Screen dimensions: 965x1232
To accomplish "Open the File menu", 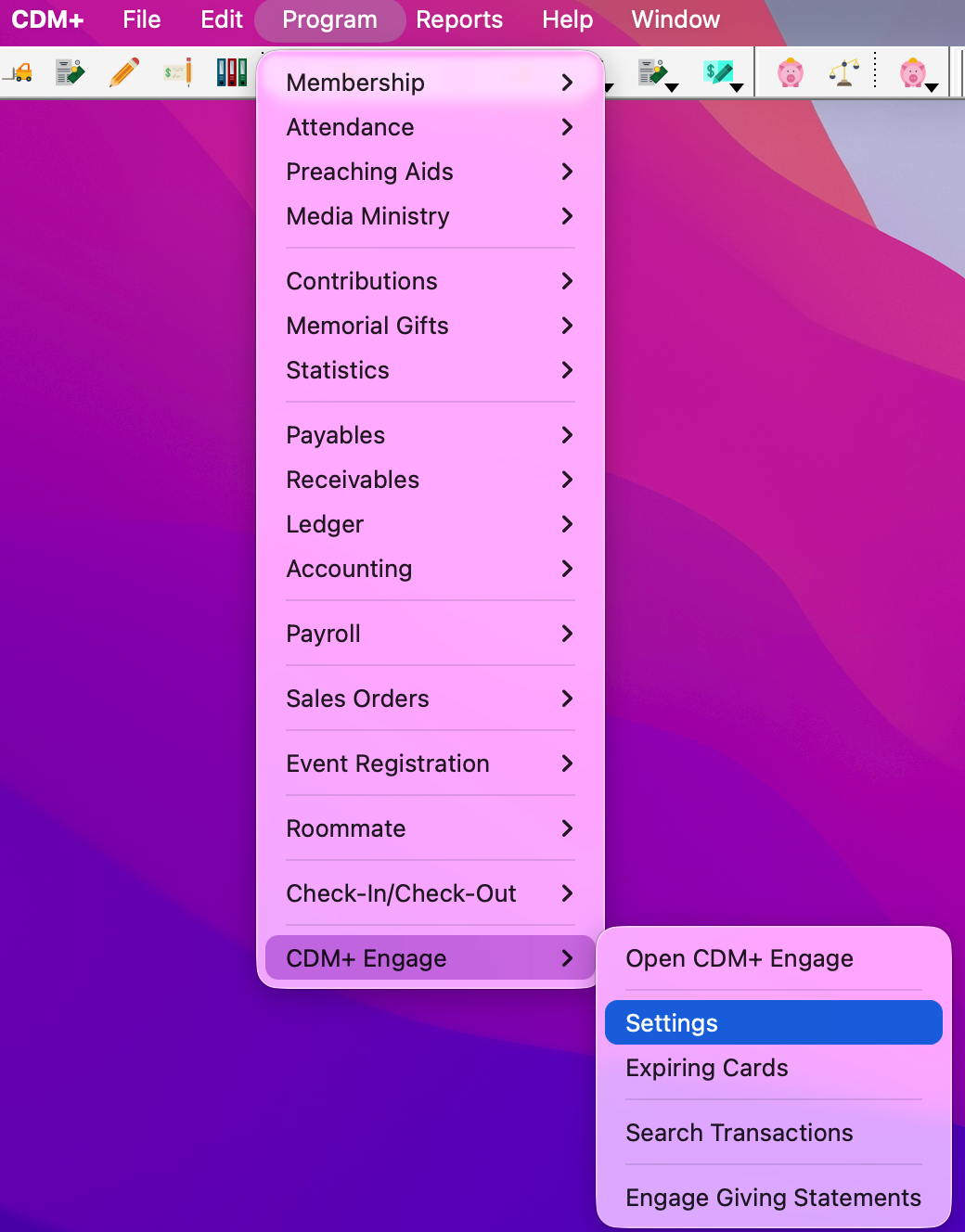I will point(142,19).
